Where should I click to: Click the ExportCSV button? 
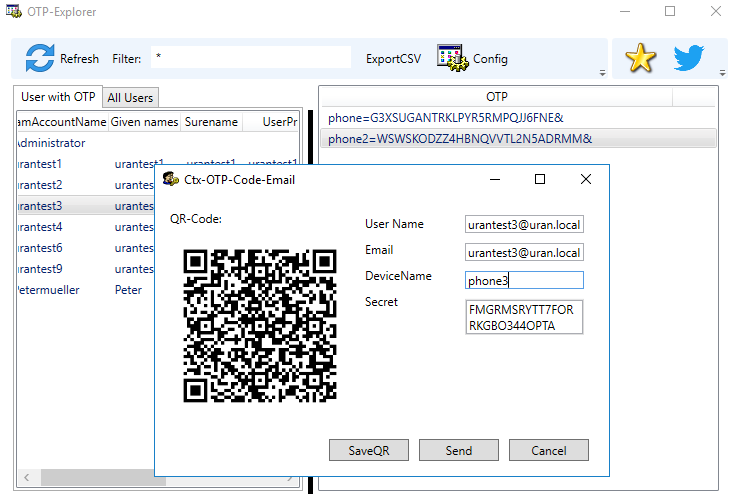(x=393, y=59)
